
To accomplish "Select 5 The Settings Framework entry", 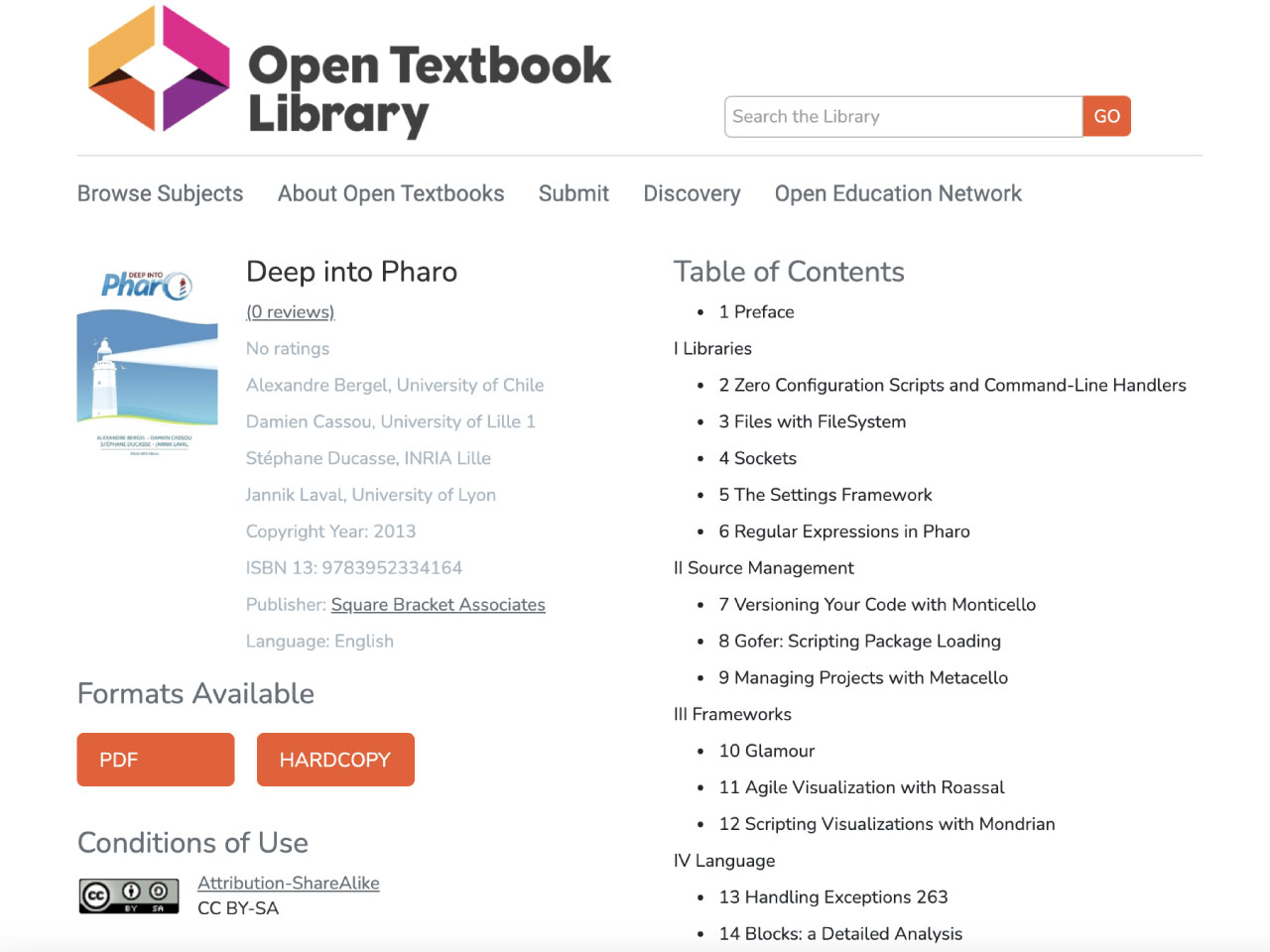I will pyautogui.click(x=825, y=495).
